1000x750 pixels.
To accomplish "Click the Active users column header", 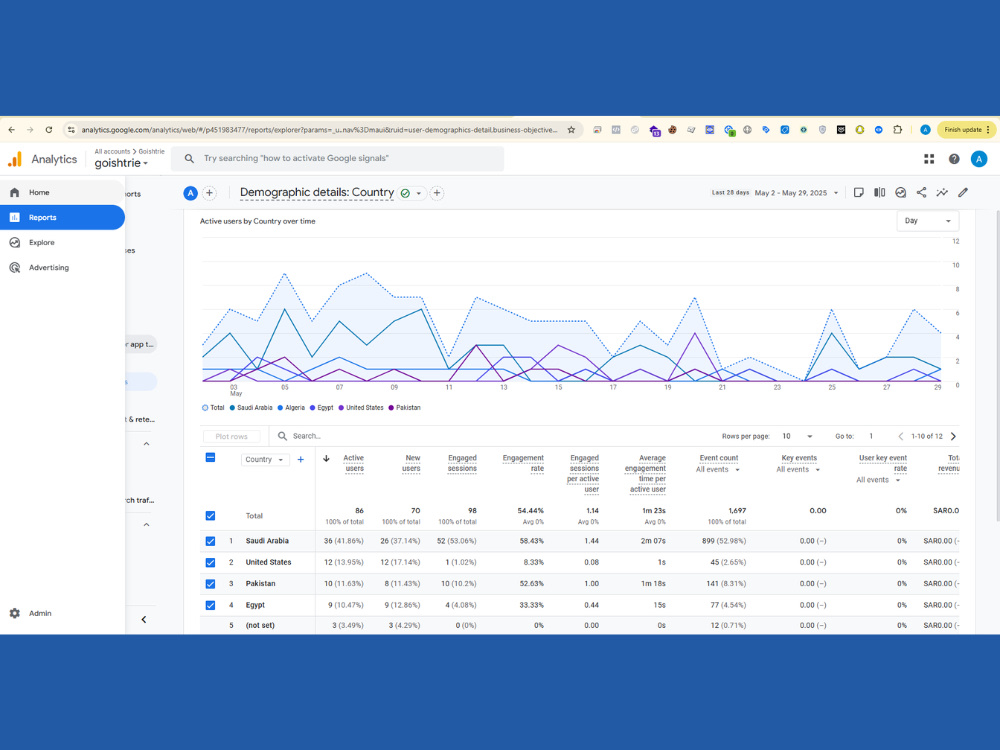I will [x=353, y=463].
